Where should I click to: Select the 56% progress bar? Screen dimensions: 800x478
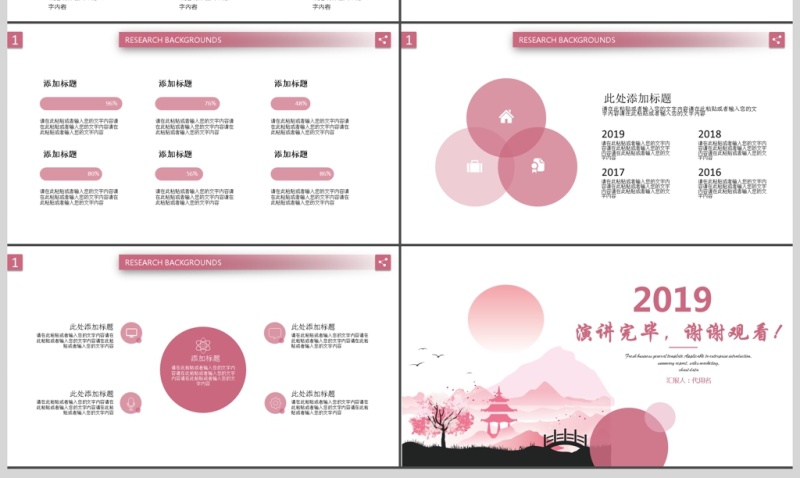[179, 174]
